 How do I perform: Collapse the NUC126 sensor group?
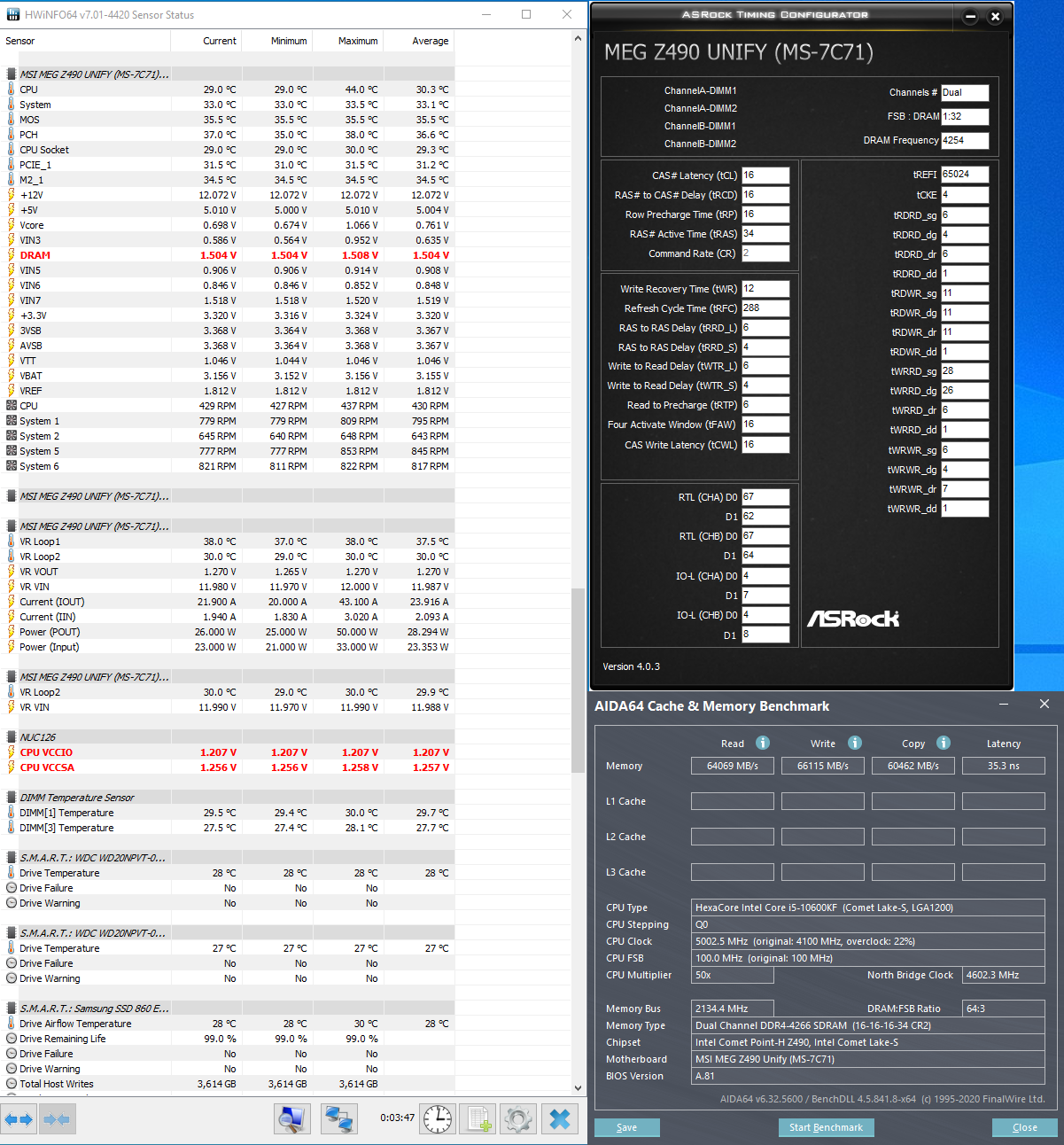[12, 737]
